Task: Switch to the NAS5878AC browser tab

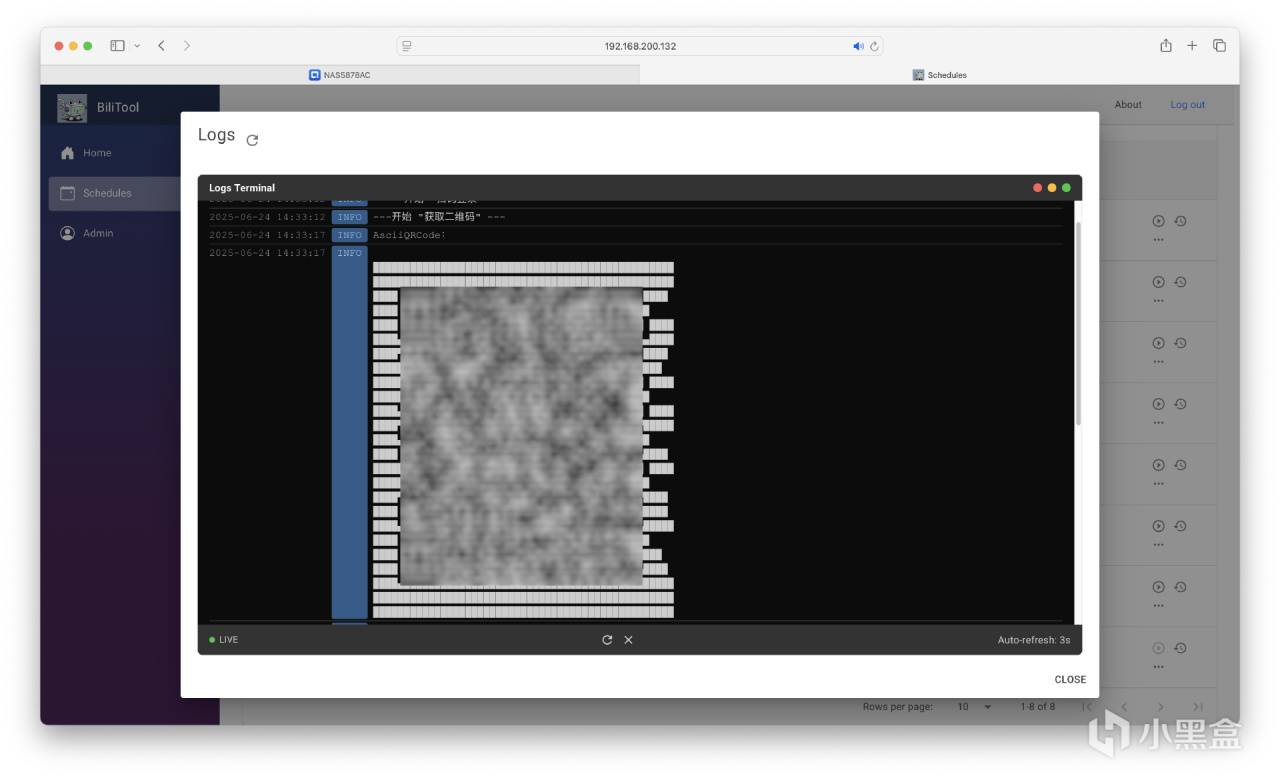Action: pyautogui.click(x=340, y=75)
